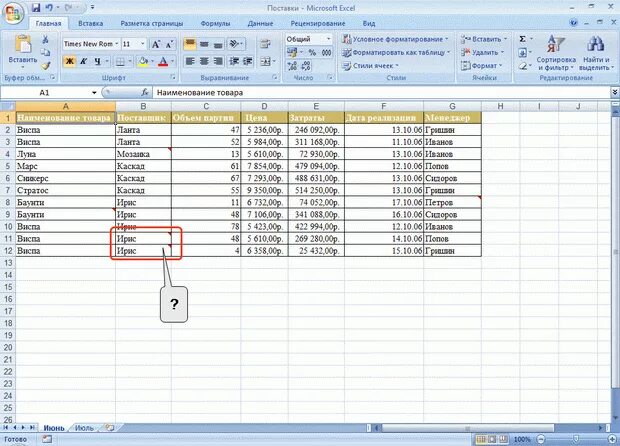This screenshot has height=446, width=620.
Task: Center text horizontally
Action: 204,61
